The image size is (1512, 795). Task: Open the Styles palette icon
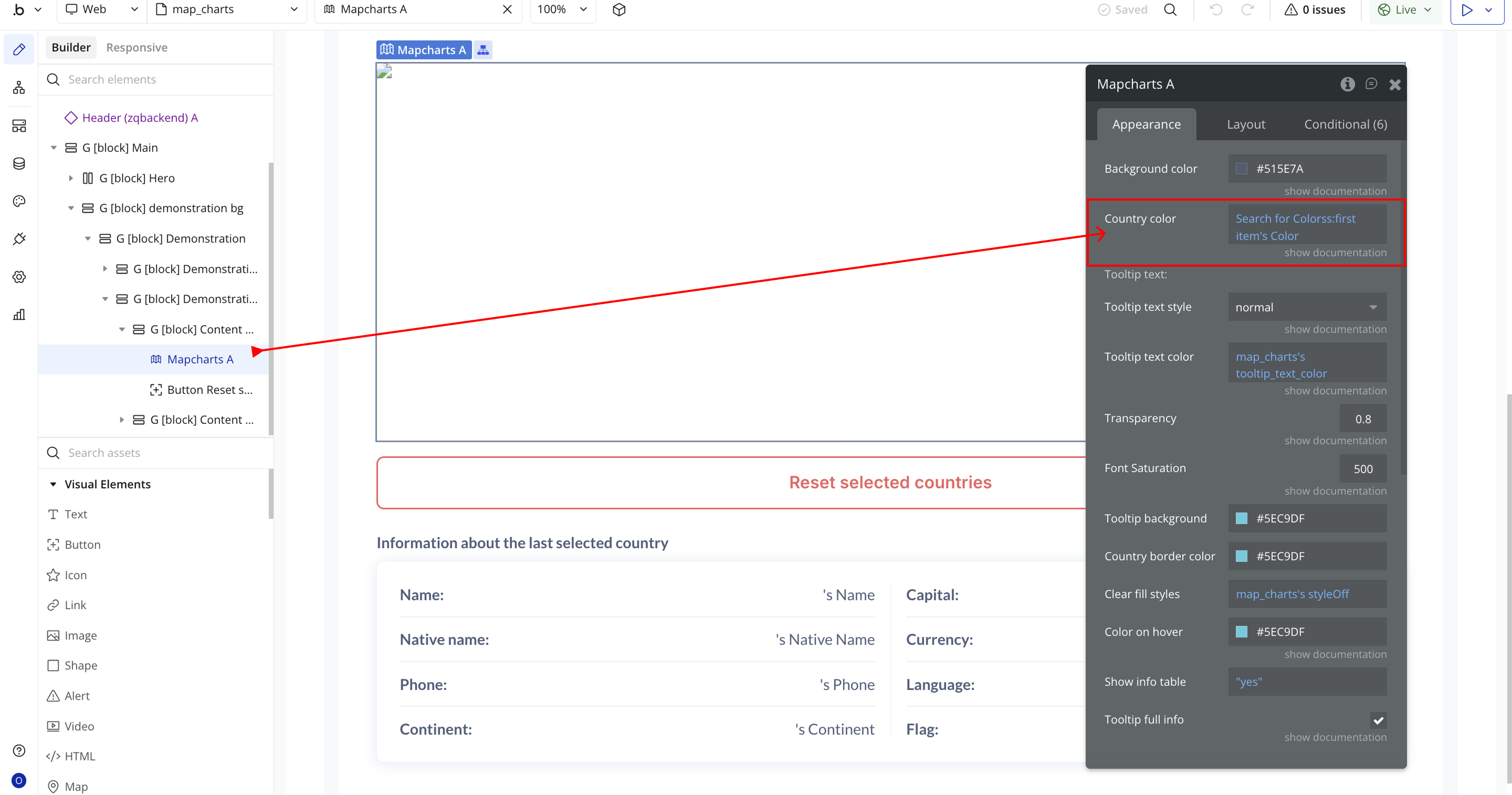[19, 202]
